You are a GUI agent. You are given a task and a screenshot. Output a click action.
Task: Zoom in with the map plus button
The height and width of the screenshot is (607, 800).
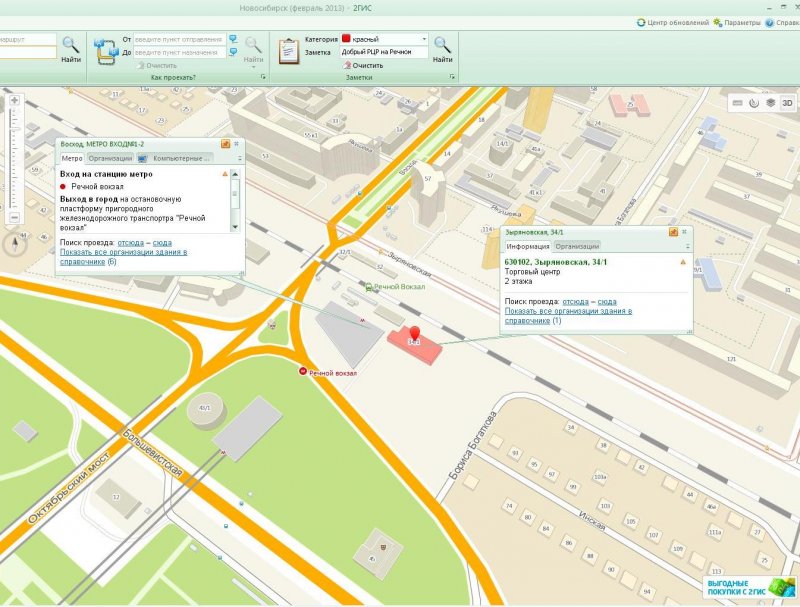(14, 100)
